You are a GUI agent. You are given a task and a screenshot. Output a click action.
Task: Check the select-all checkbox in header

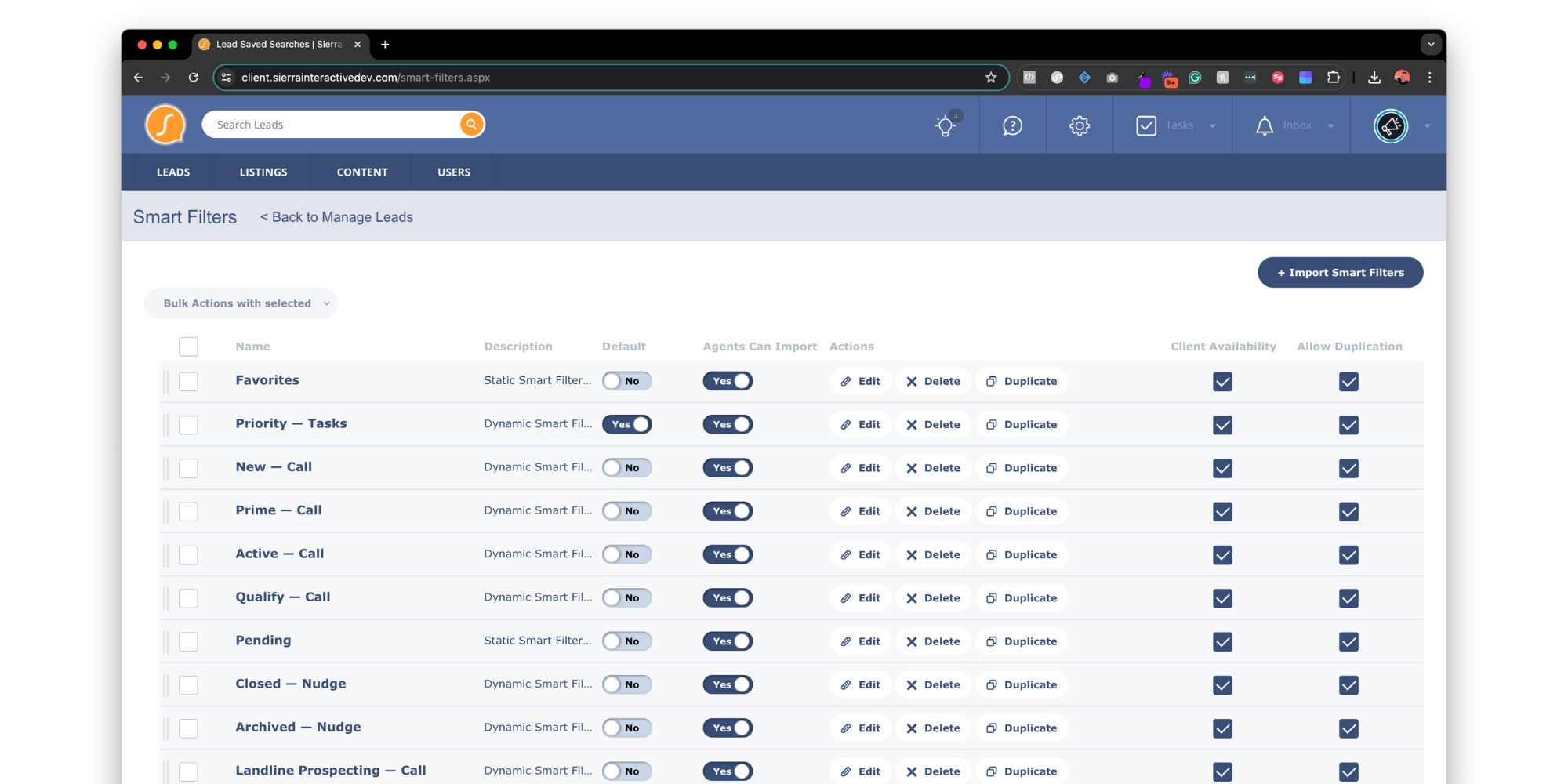coord(188,347)
